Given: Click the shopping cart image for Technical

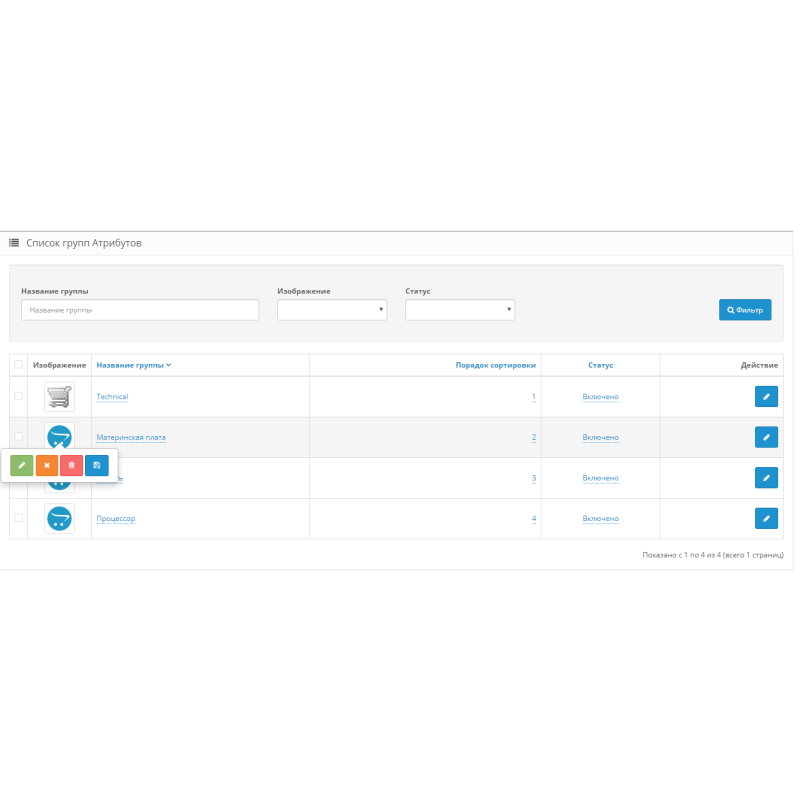Looking at the screenshot, I should (x=60, y=397).
